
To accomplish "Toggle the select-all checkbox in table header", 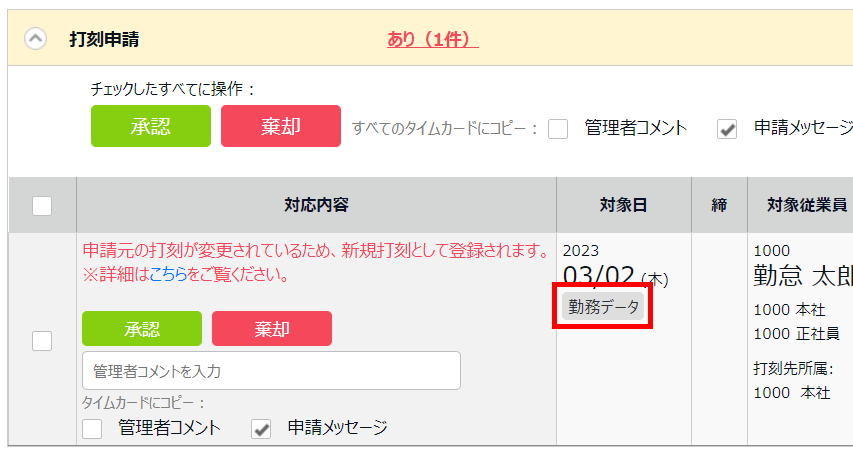I will (x=42, y=206).
